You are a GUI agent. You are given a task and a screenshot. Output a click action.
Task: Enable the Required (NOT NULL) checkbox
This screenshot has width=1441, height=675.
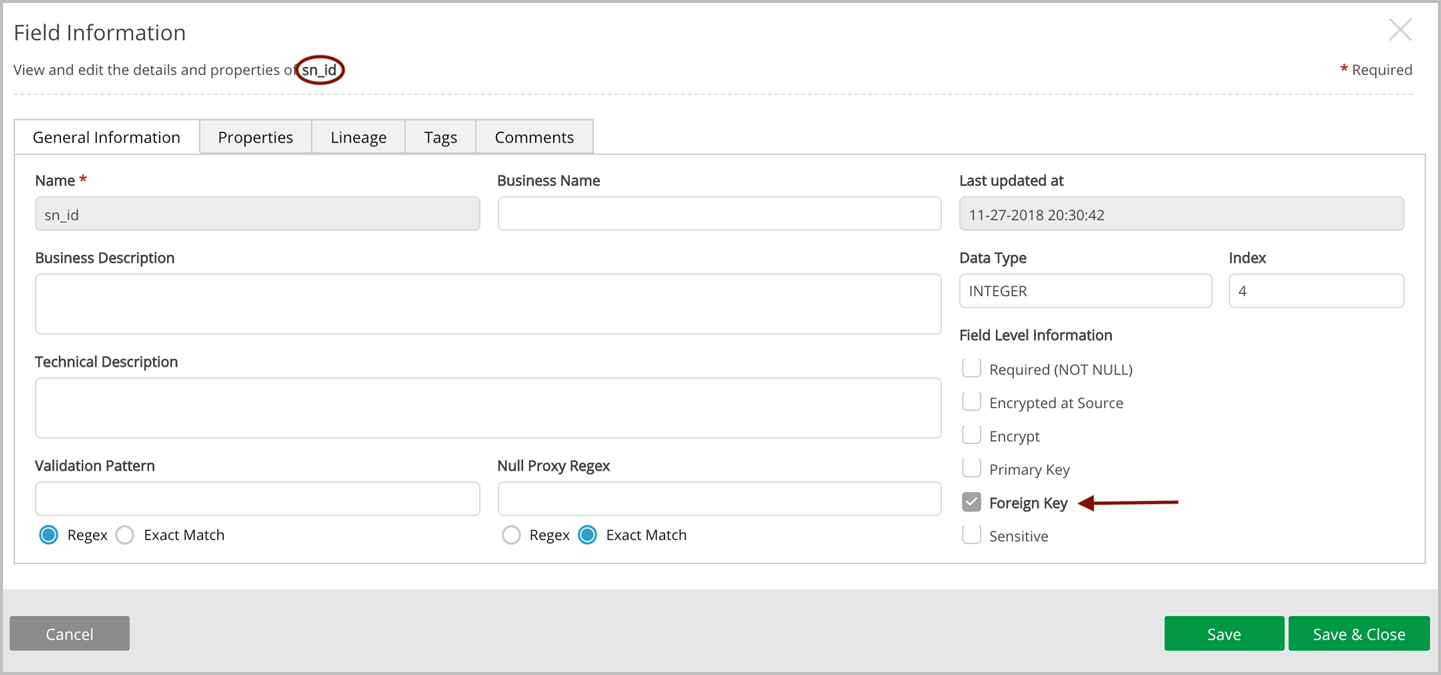(x=971, y=369)
